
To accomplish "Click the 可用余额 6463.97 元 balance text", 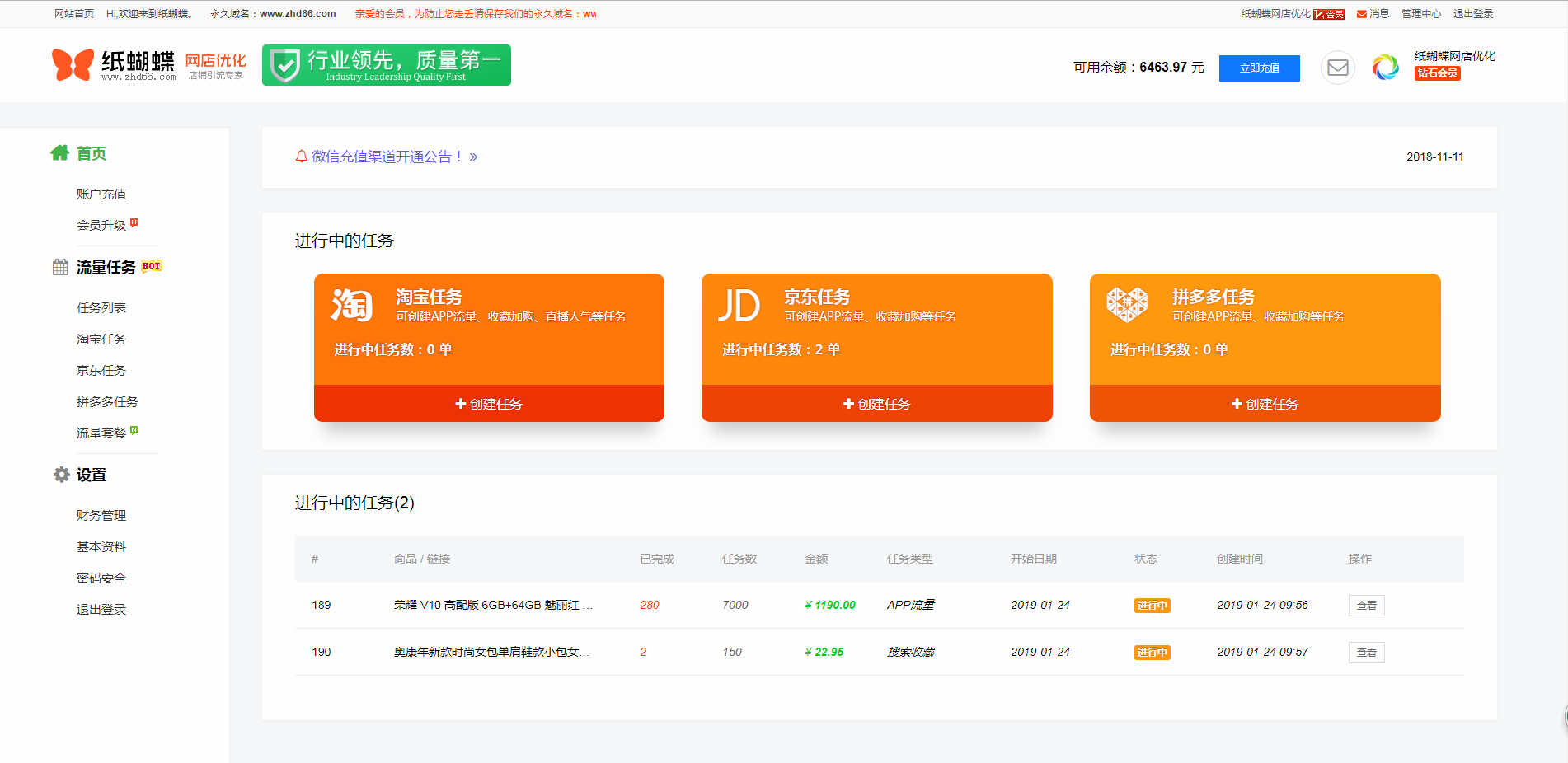I will point(1138,68).
